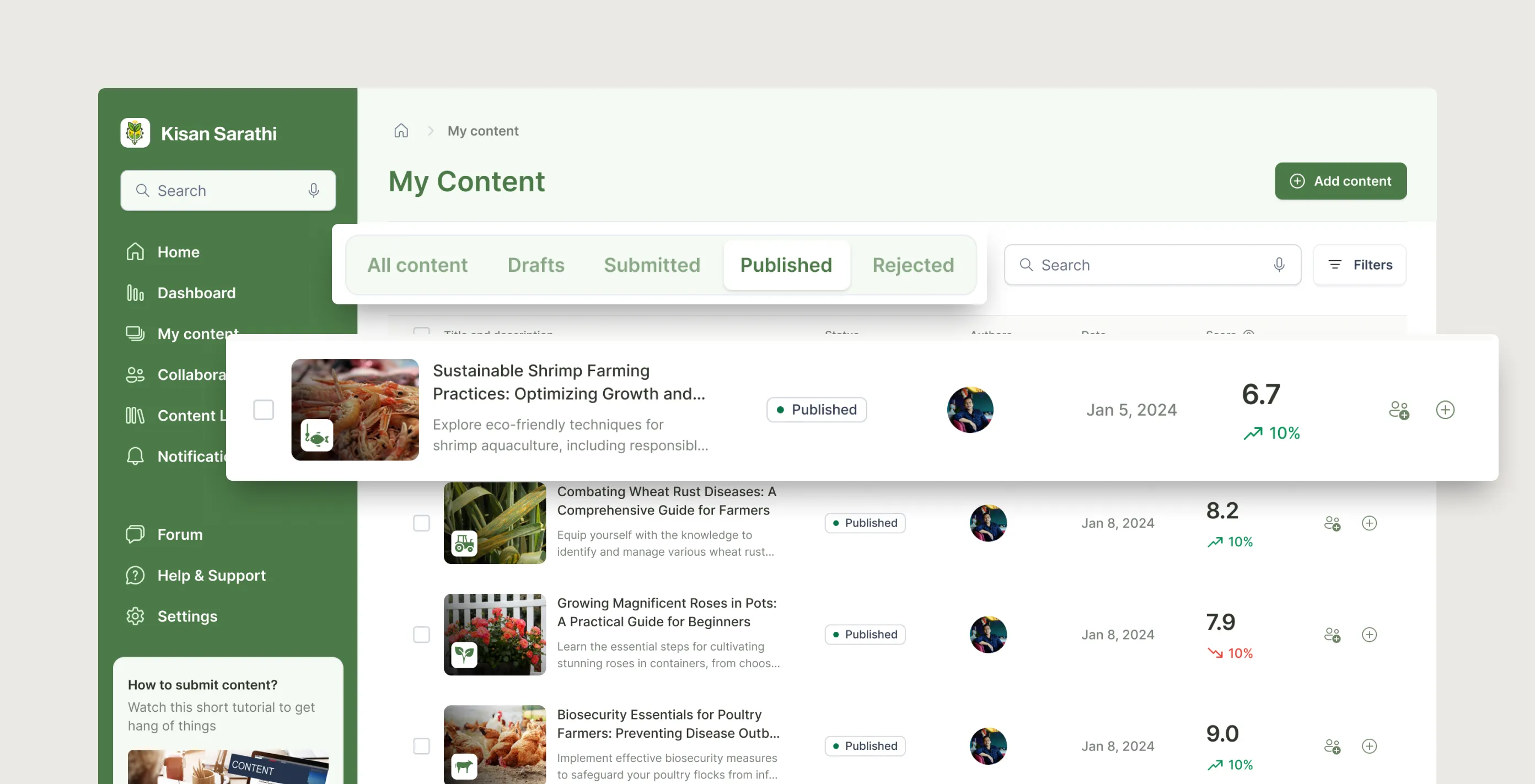Open the Filters options
Screen dimensions: 1535x784
(x=1359, y=265)
